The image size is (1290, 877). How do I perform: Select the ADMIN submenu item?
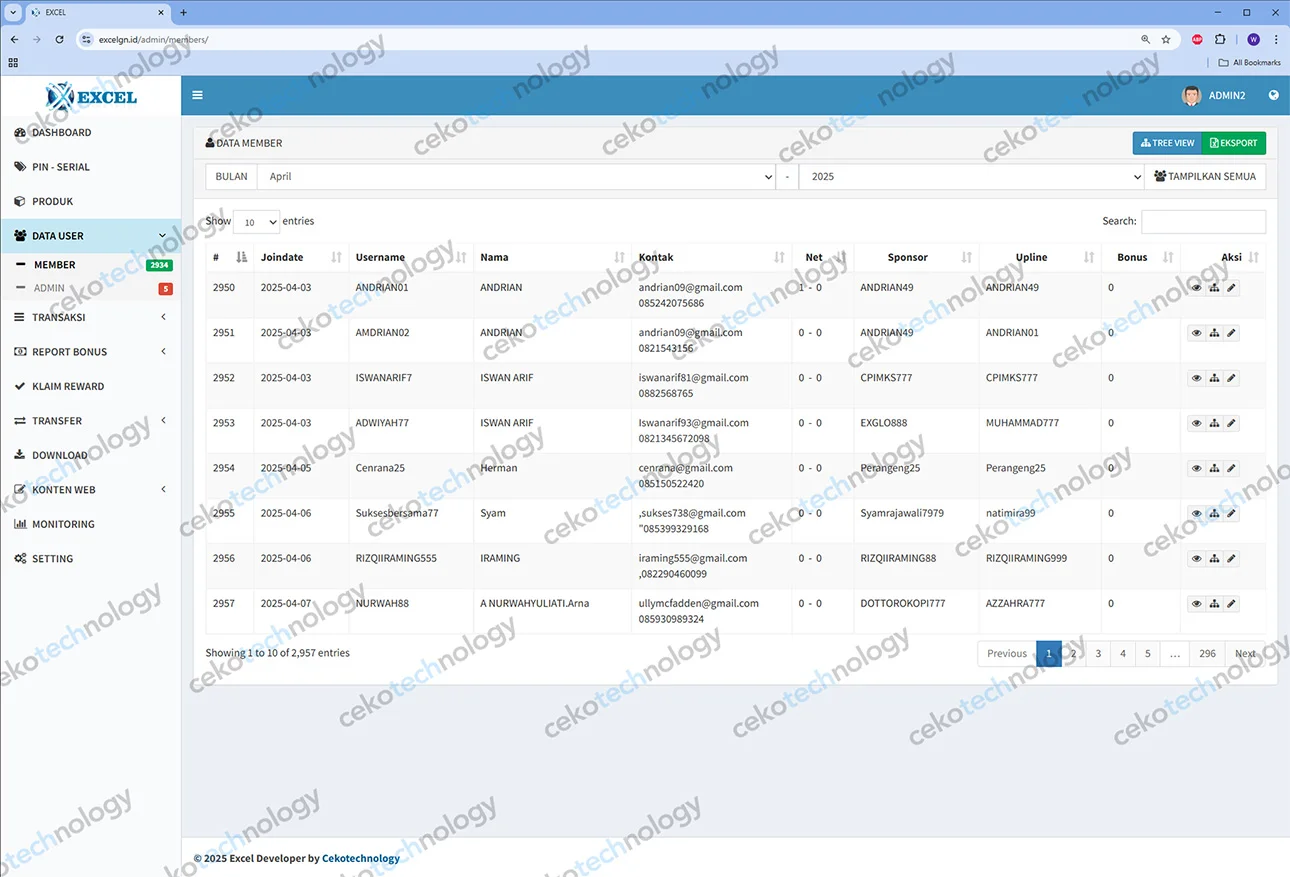click(x=49, y=288)
